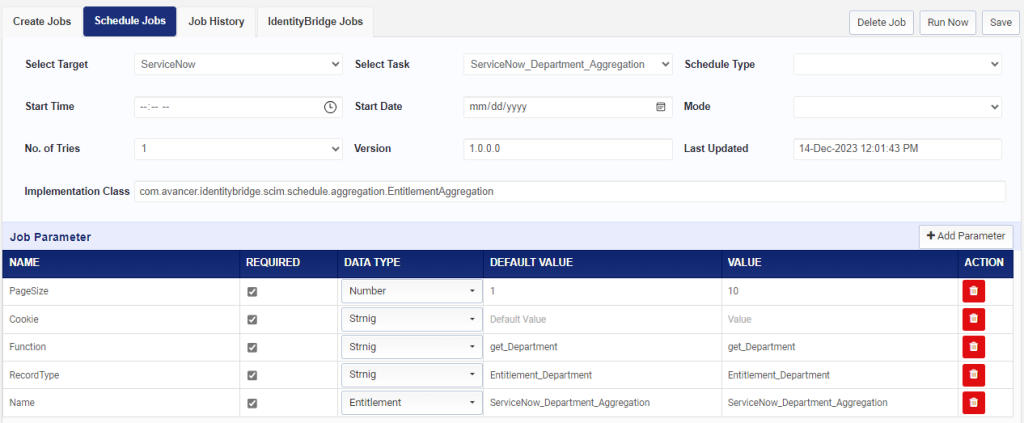Expand the Mode dropdown

point(897,106)
